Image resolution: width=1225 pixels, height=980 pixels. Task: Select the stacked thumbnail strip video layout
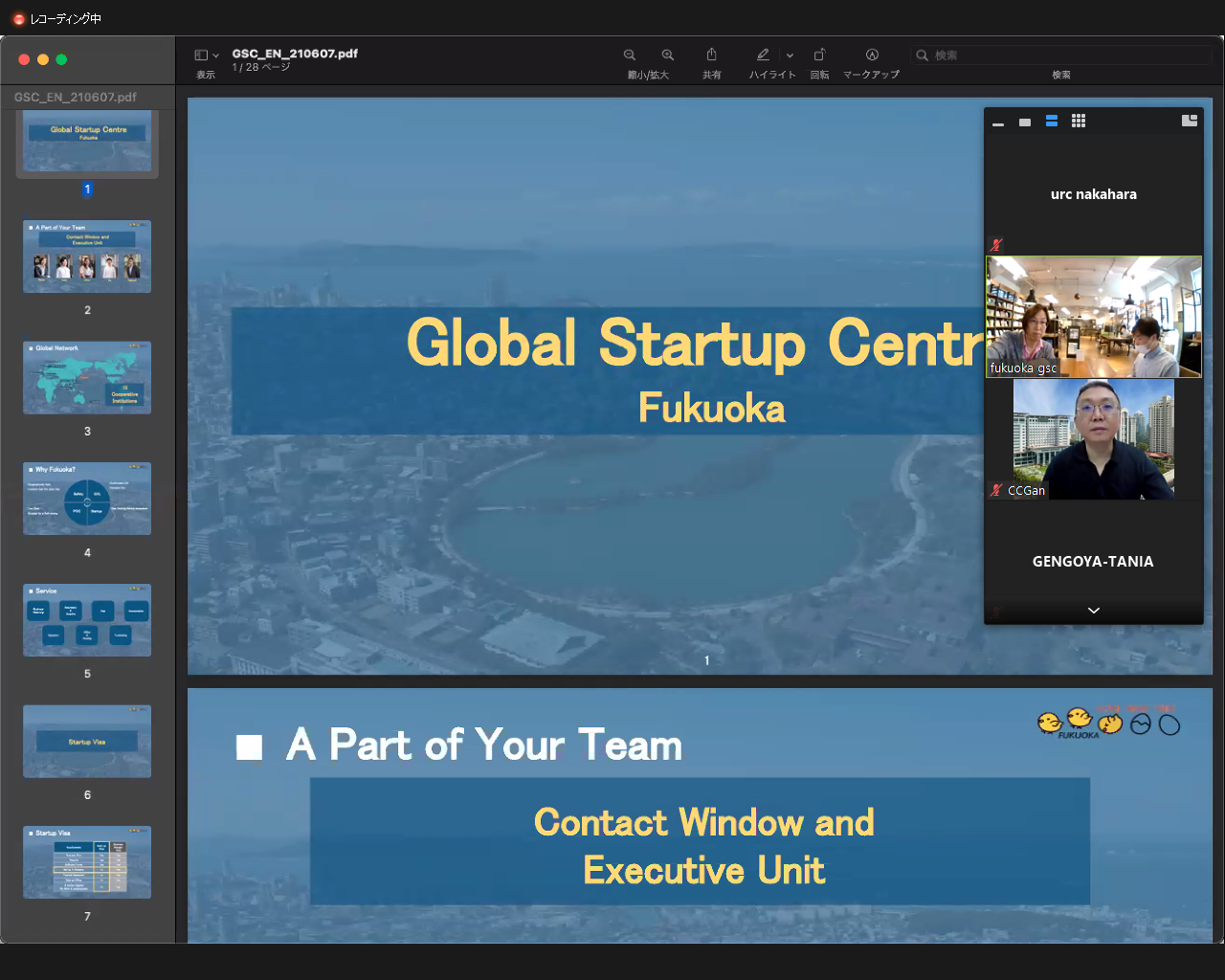click(1052, 122)
